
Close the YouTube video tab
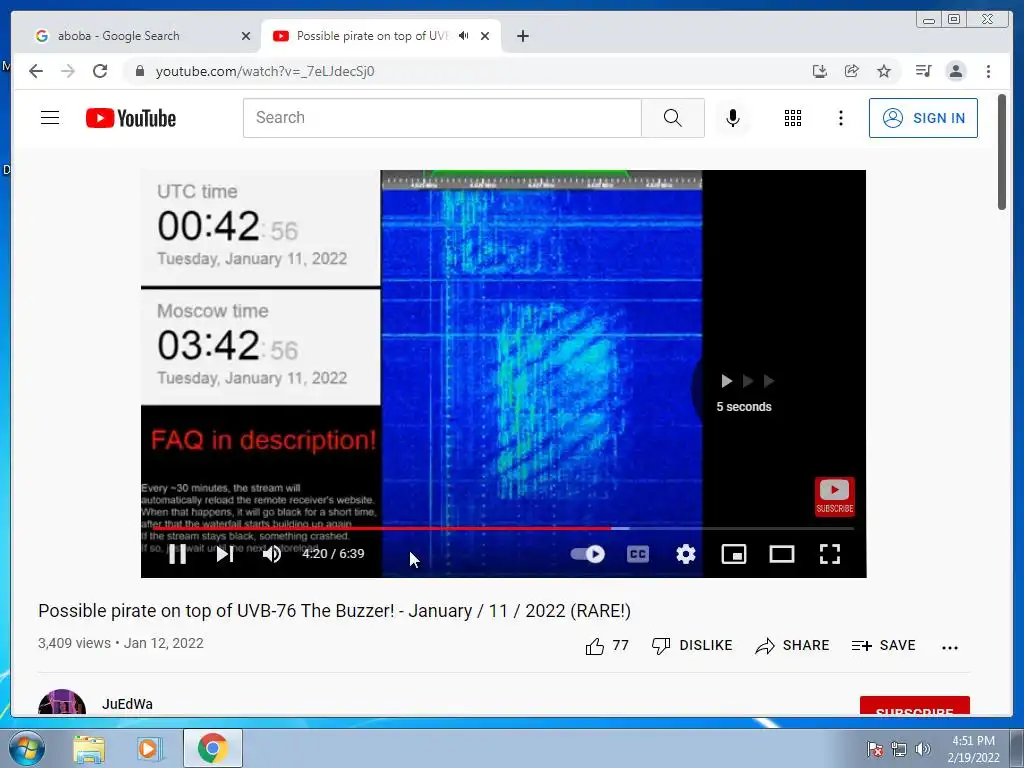pos(485,36)
